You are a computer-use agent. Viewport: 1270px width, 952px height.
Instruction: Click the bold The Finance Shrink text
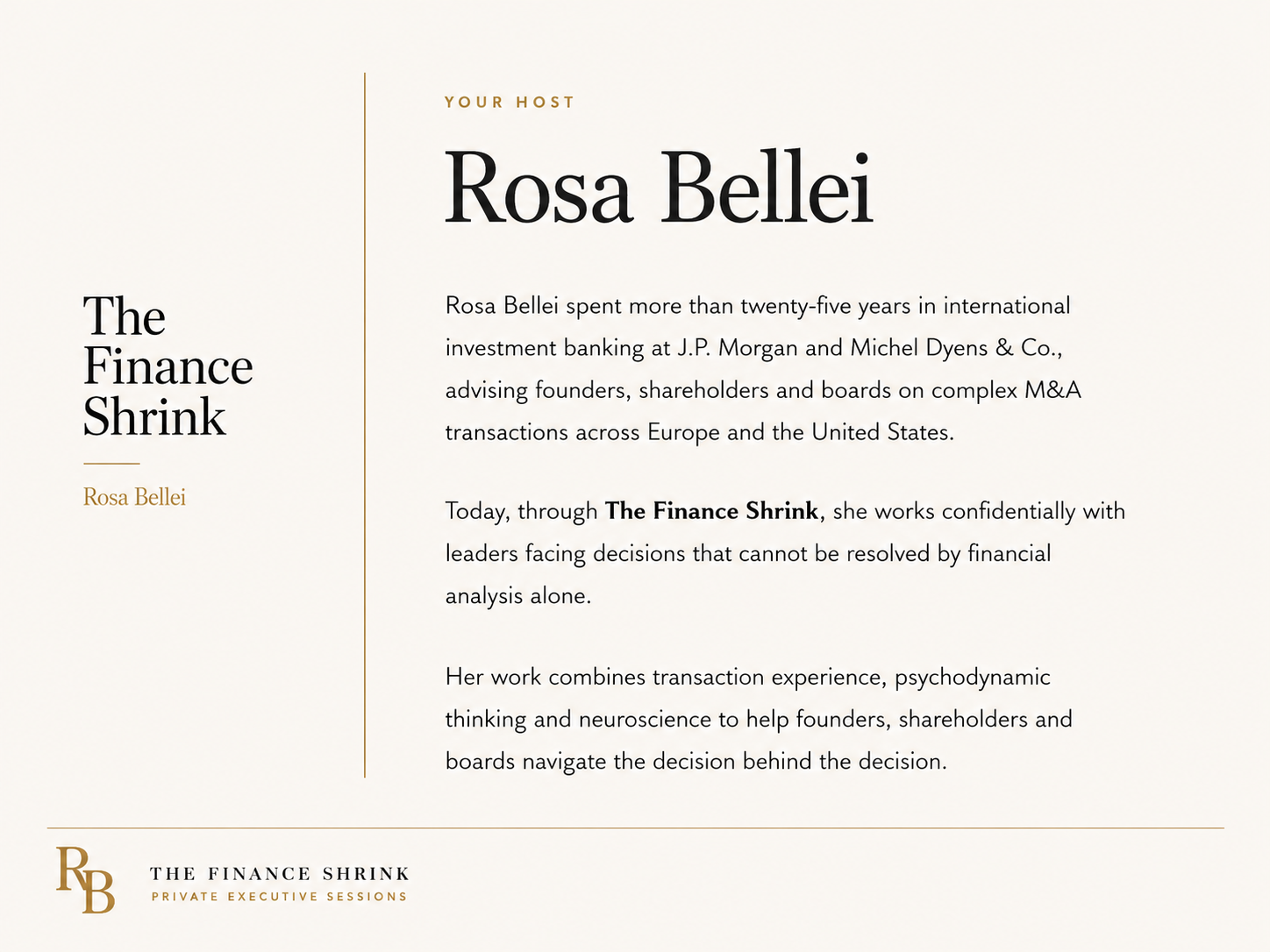711,511
